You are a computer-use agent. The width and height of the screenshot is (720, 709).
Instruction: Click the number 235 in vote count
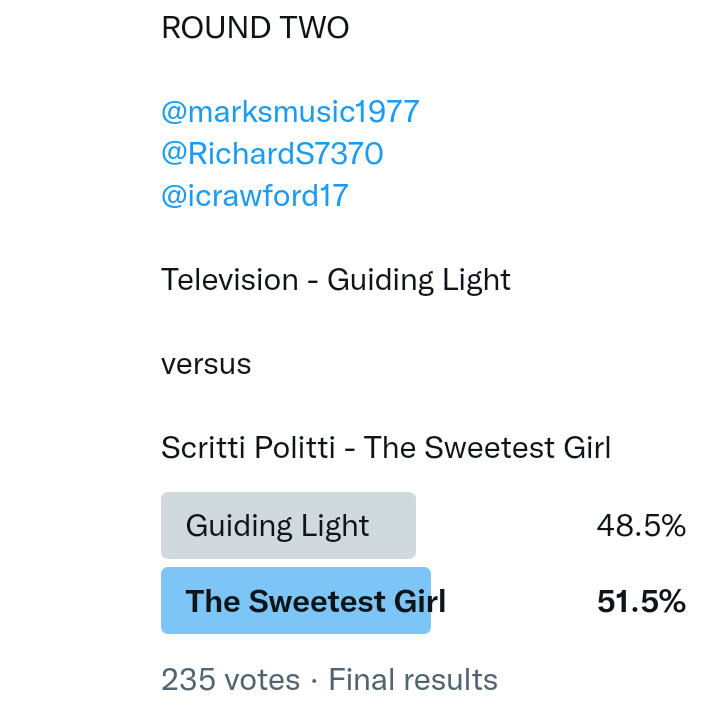tap(186, 681)
